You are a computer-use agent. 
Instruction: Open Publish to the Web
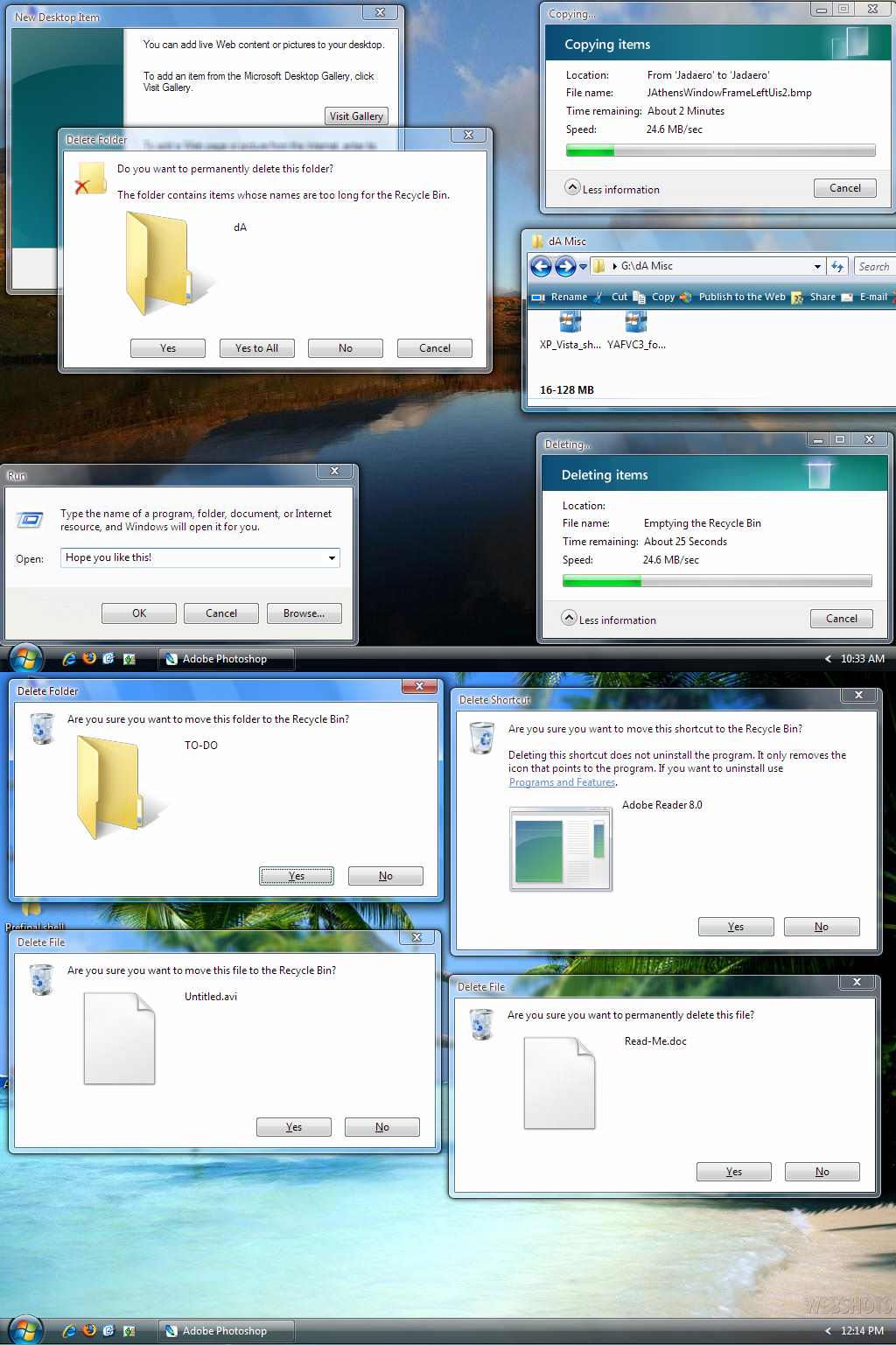pos(741,297)
